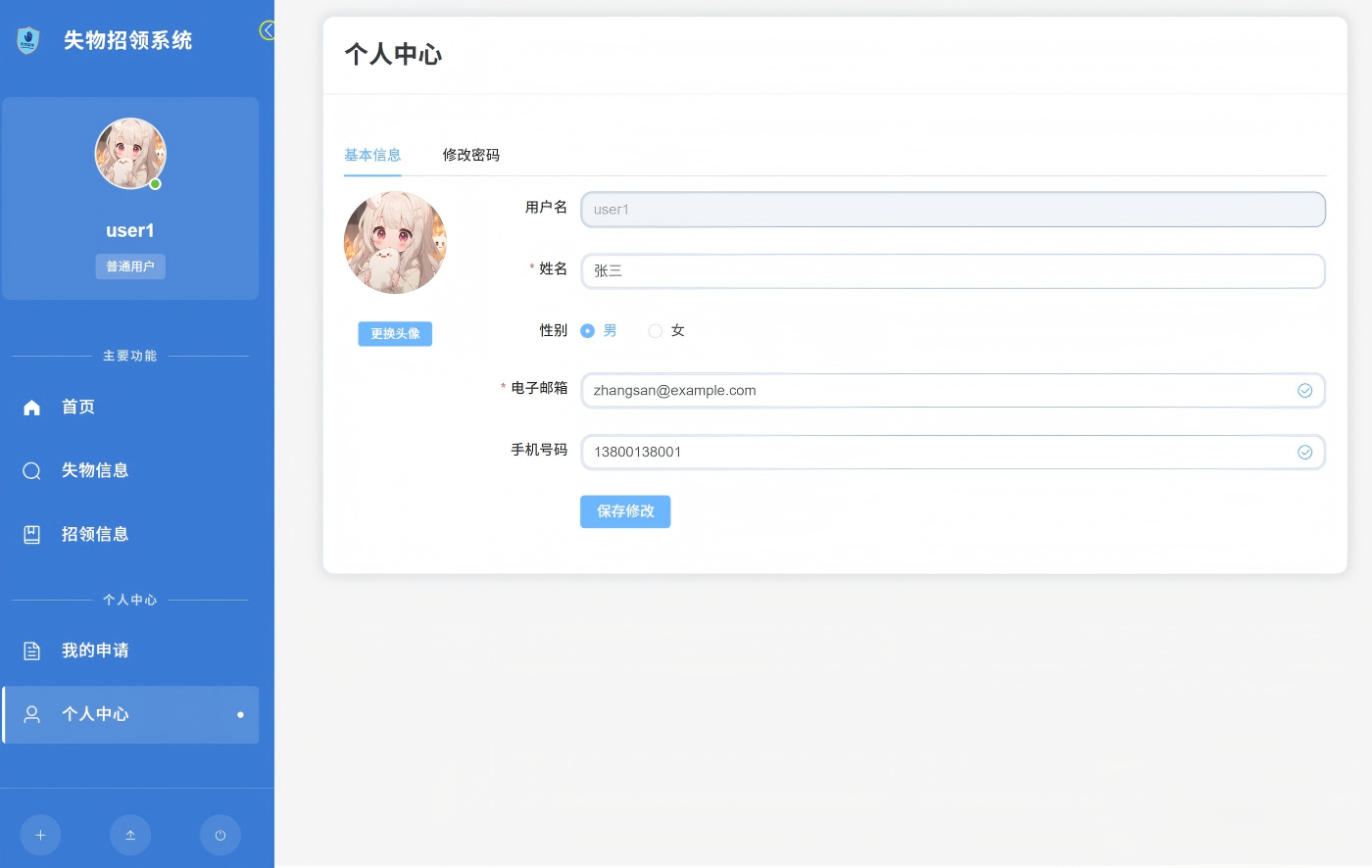This screenshot has height=868, width=1372.
Task: Click the document icon beside 我的申请
Action: pos(31,651)
